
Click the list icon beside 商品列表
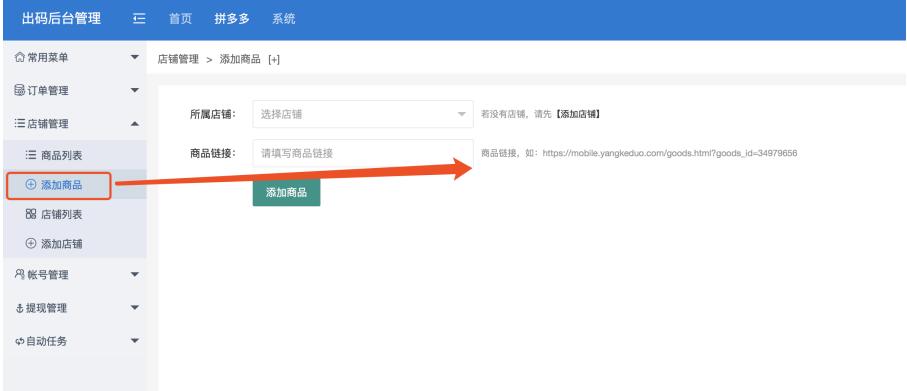pos(31,155)
